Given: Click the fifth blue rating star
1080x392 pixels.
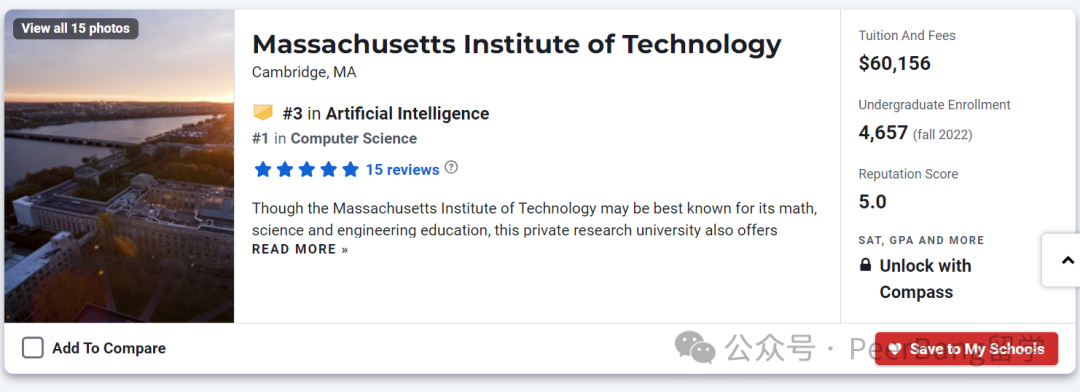Looking at the screenshot, I should point(351,169).
